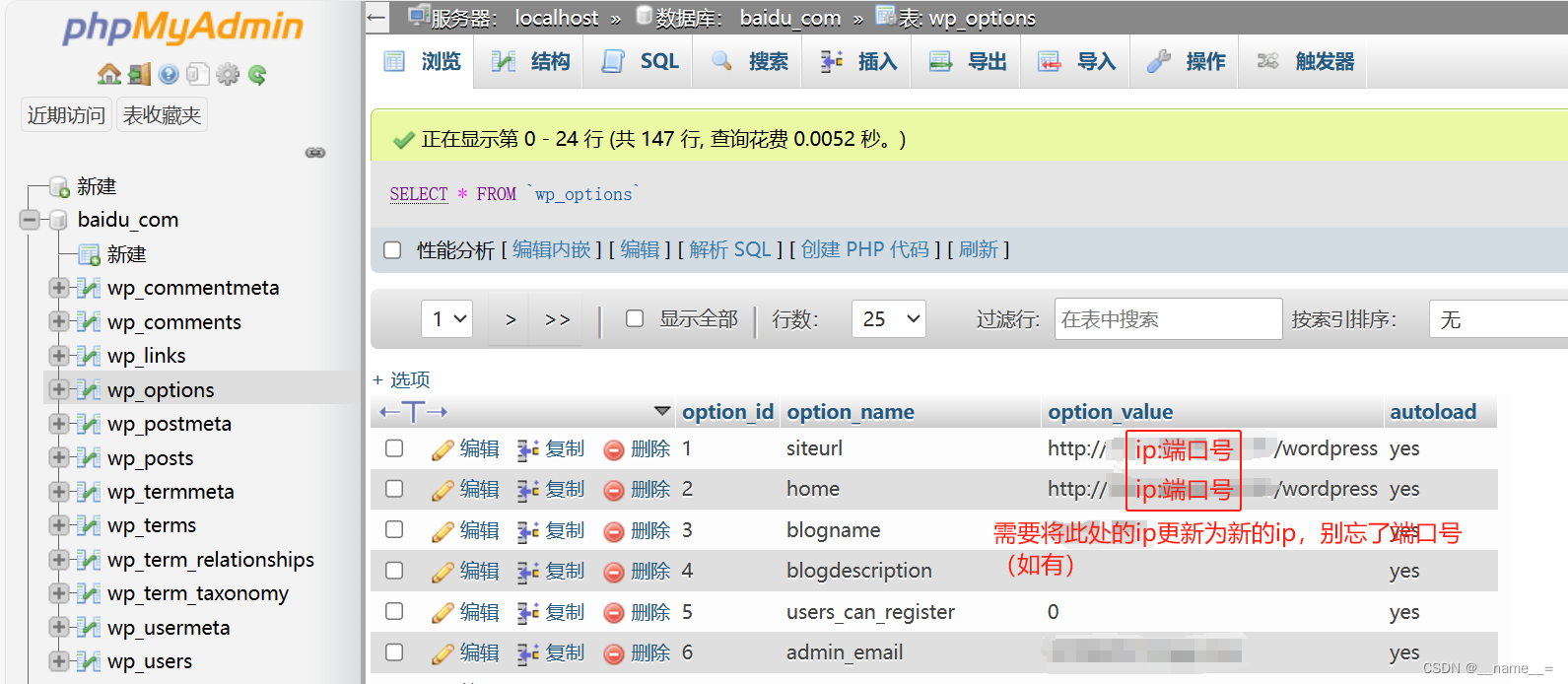Tick the checkbox for home row

point(394,489)
